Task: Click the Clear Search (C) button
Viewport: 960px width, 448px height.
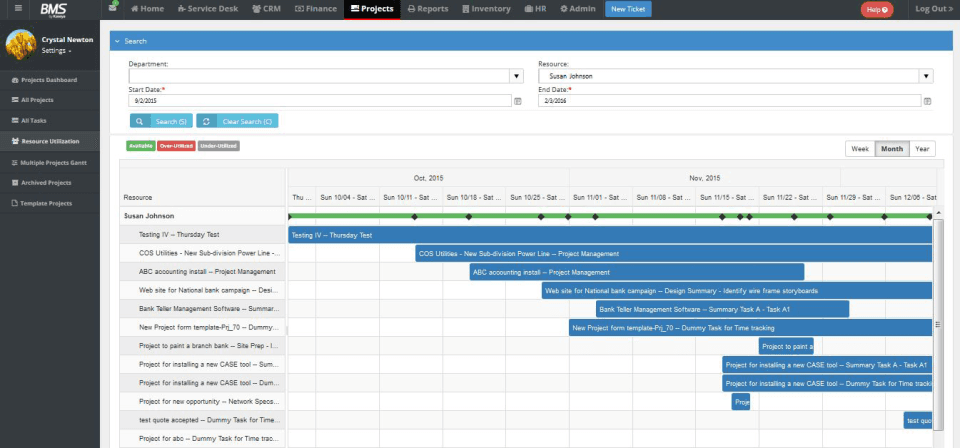Action: (x=238, y=121)
